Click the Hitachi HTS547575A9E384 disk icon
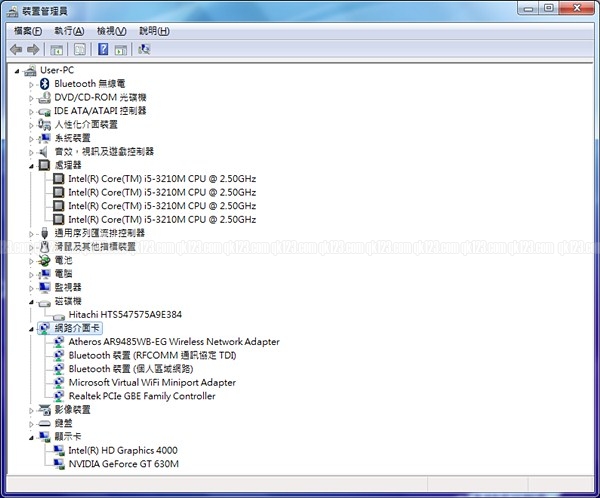Viewport: 600px width, 498px height. (59, 314)
